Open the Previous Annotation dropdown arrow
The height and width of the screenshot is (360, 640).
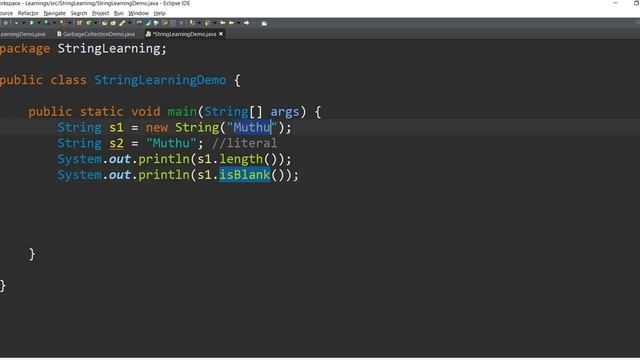tap(215, 23)
